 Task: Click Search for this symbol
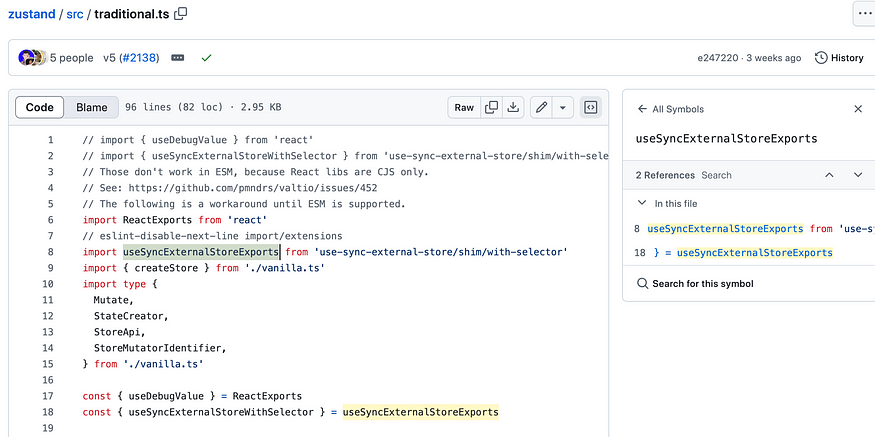(695, 284)
